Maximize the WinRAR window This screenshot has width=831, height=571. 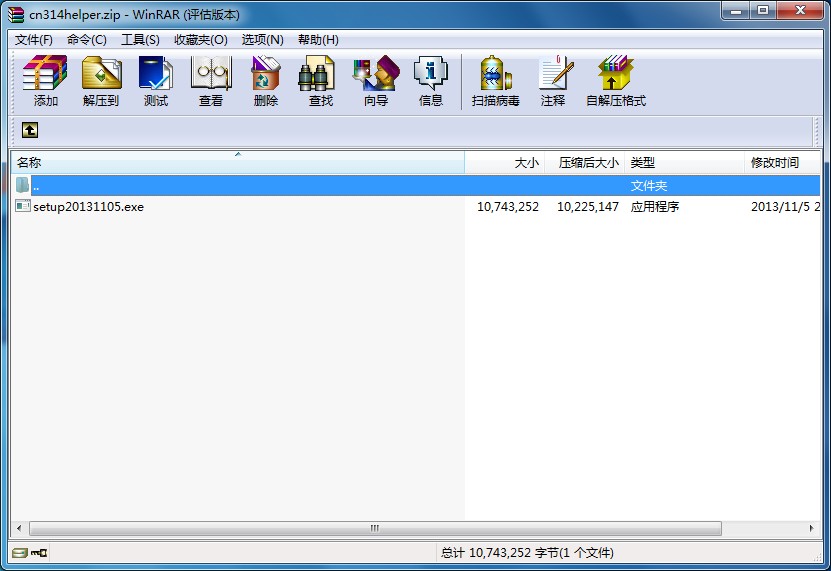(x=763, y=11)
